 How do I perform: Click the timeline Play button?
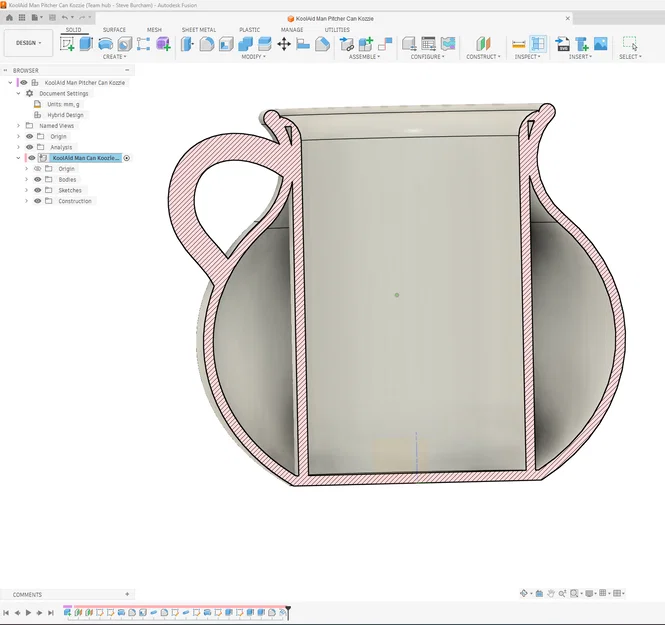tap(28, 613)
